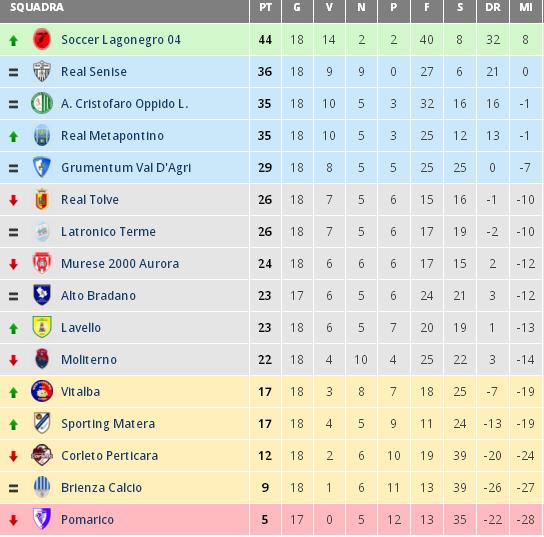Click the green up arrow beside Real Metapontino
Viewport: 544px width, 537px height.
coord(14,136)
